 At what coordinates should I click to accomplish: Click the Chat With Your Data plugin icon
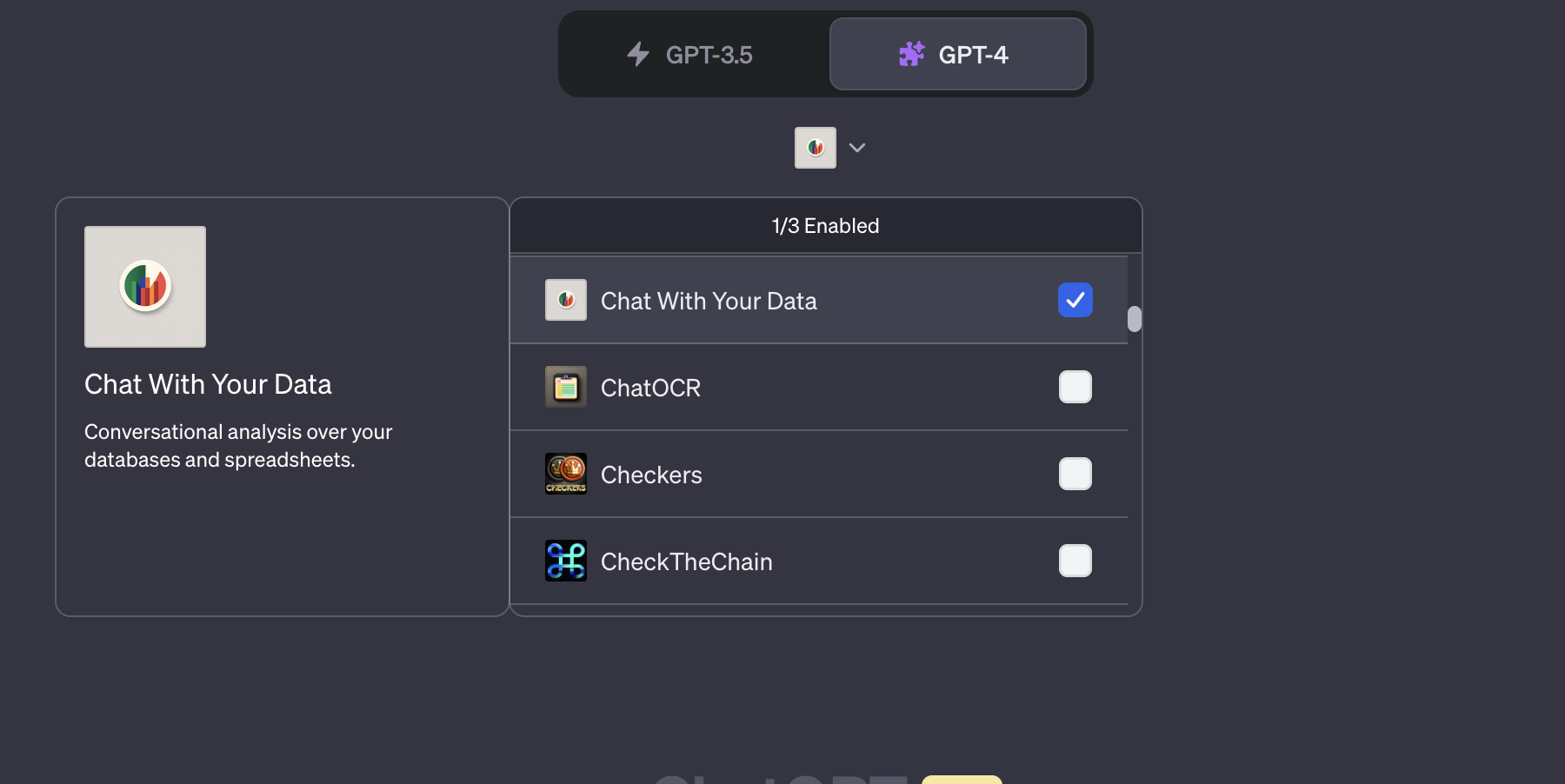coord(566,300)
